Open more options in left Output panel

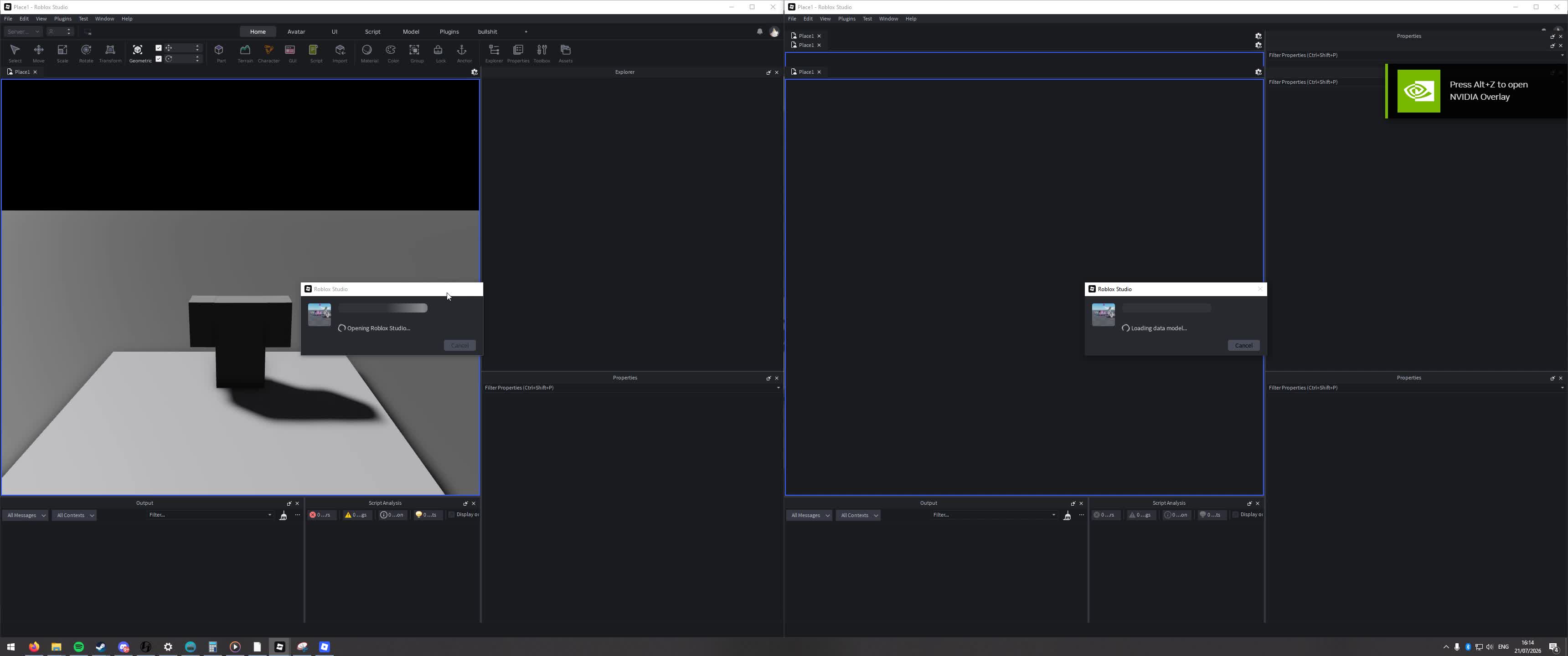point(298,515)
